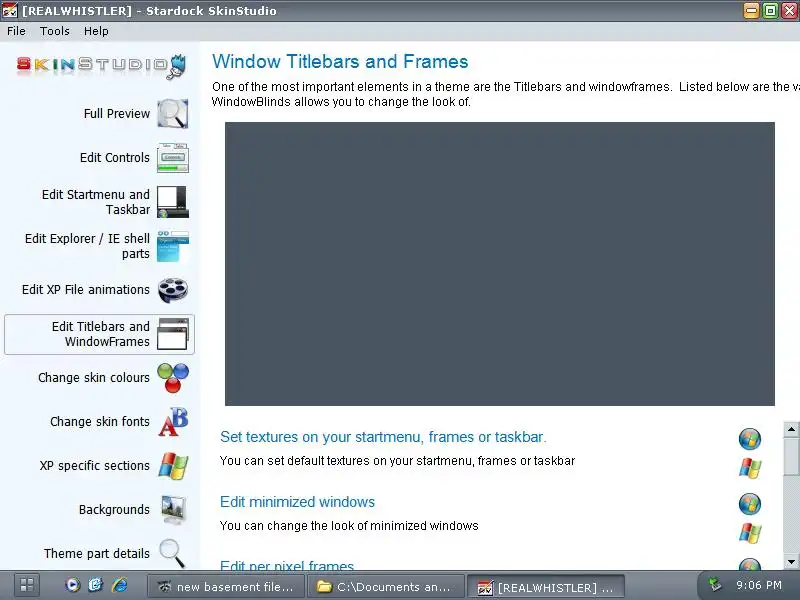
Task: Click Vista orb icon beside Edit per pixel frames
Action: click(749, 564)
